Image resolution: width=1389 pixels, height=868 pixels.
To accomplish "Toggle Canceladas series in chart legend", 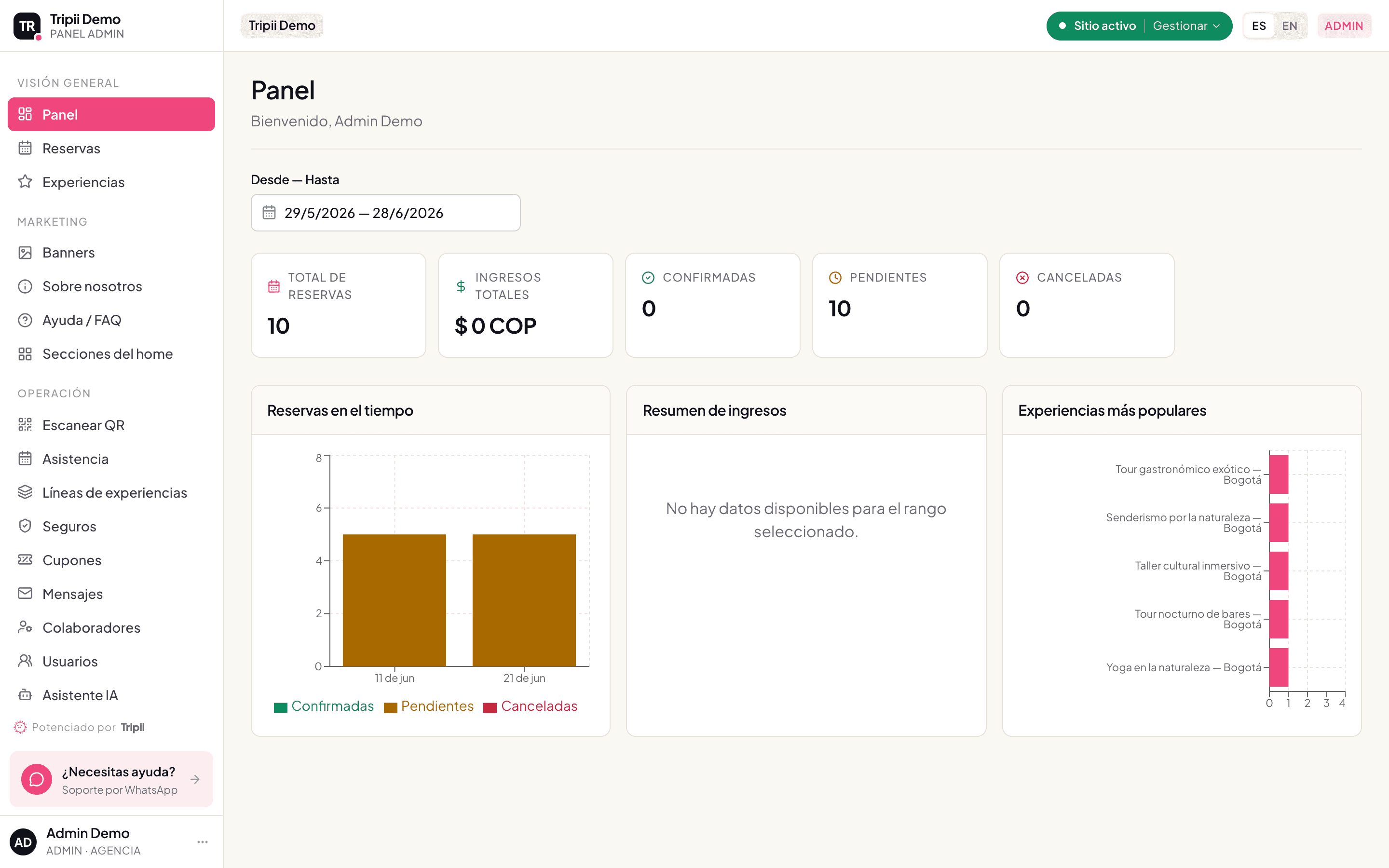I will 531,706.
